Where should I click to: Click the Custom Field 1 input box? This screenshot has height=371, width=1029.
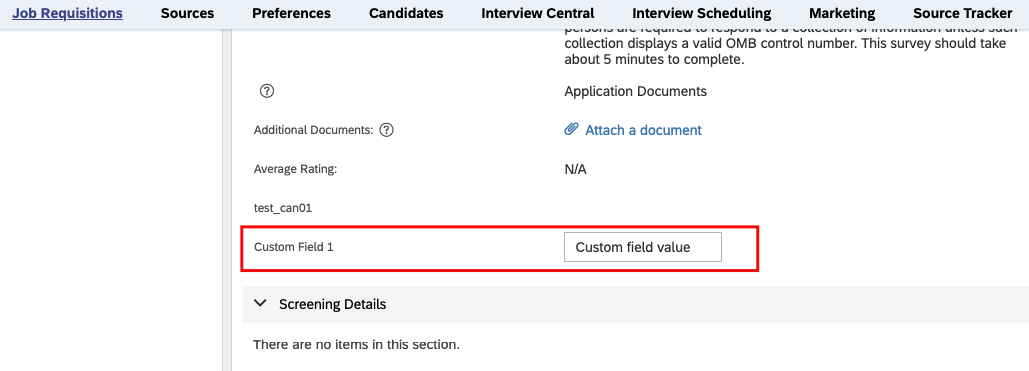(x=642, y=247)
